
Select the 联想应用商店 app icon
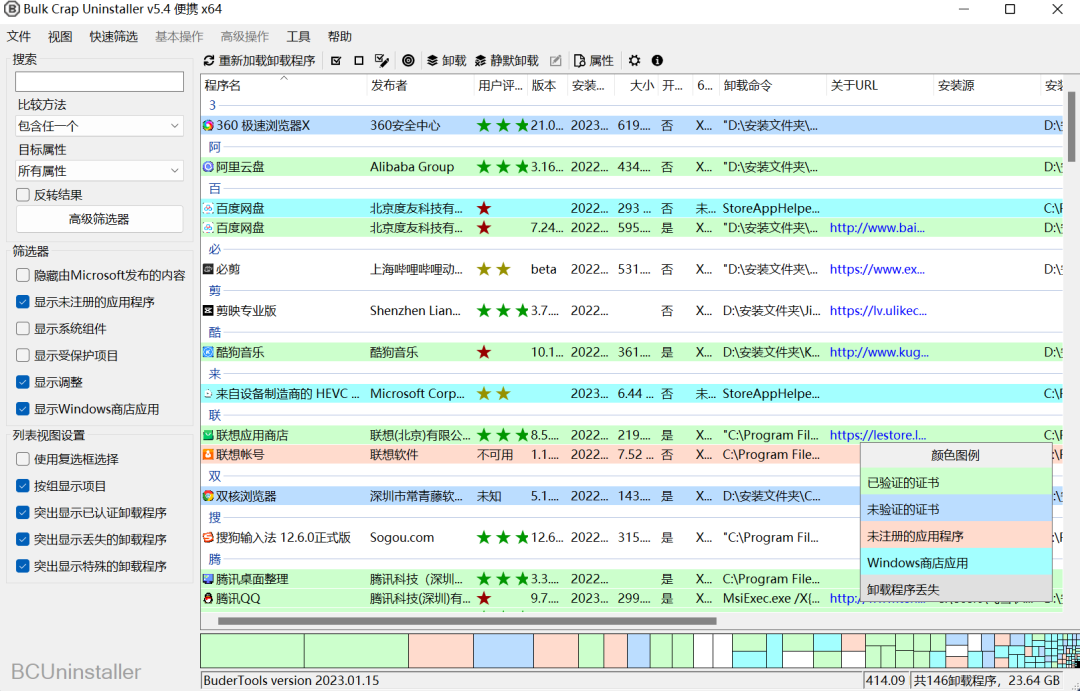coord(208,435)
